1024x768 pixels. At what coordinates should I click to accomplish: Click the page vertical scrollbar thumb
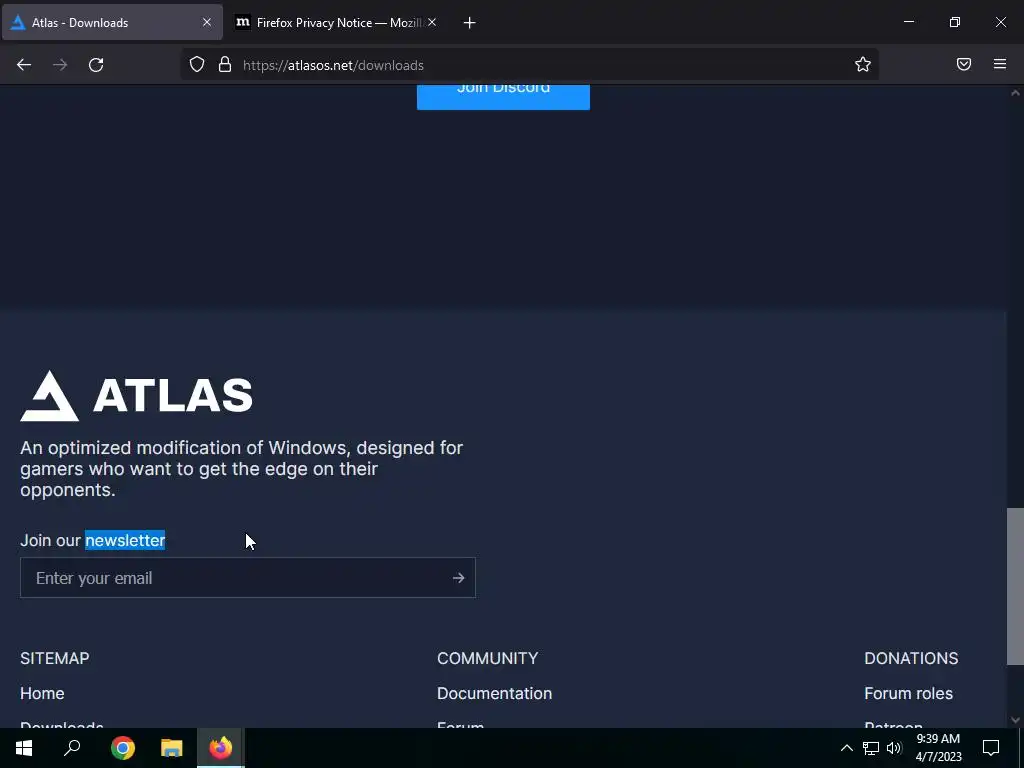pos(1015,586)
